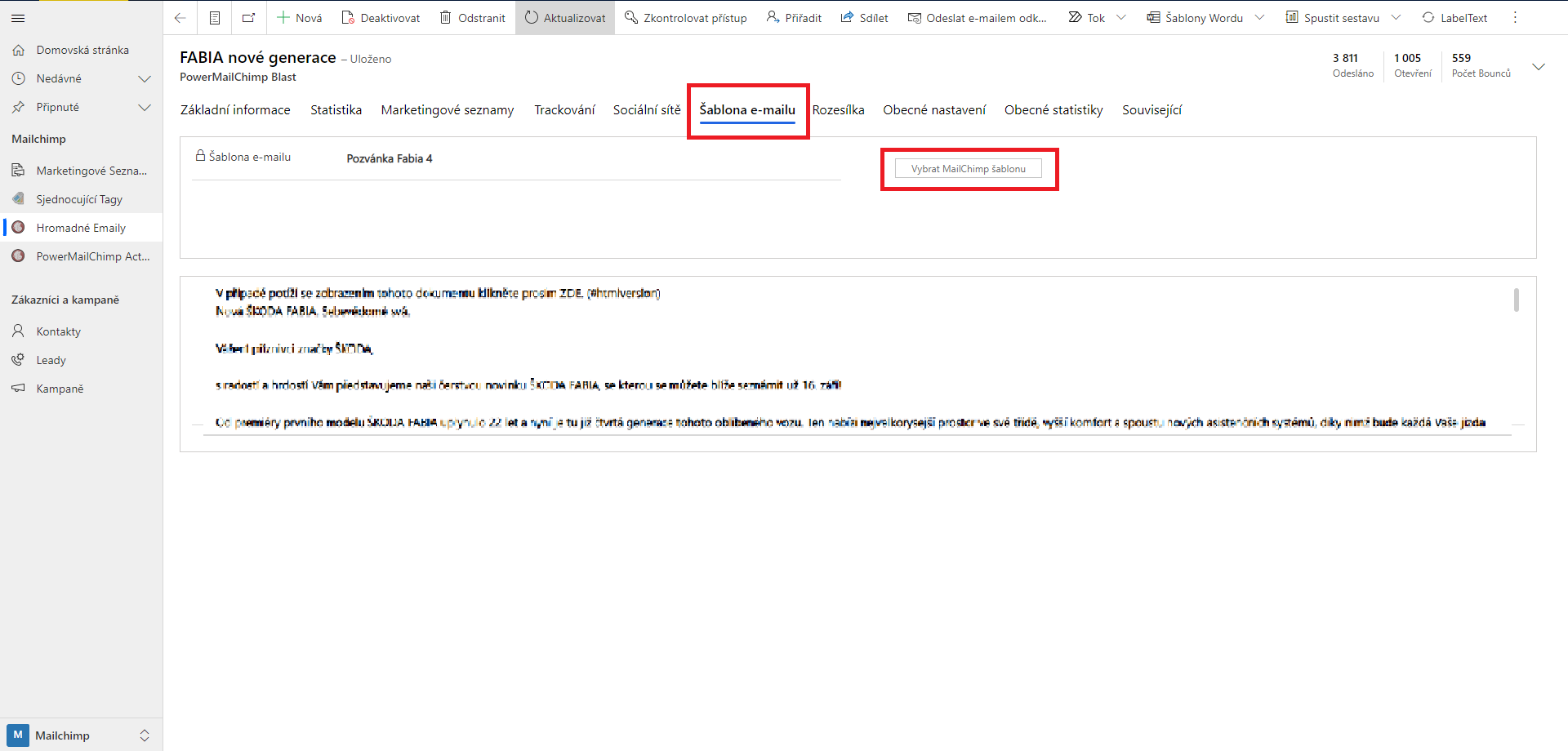Click the Deaktivovat button

click(381, 18)
